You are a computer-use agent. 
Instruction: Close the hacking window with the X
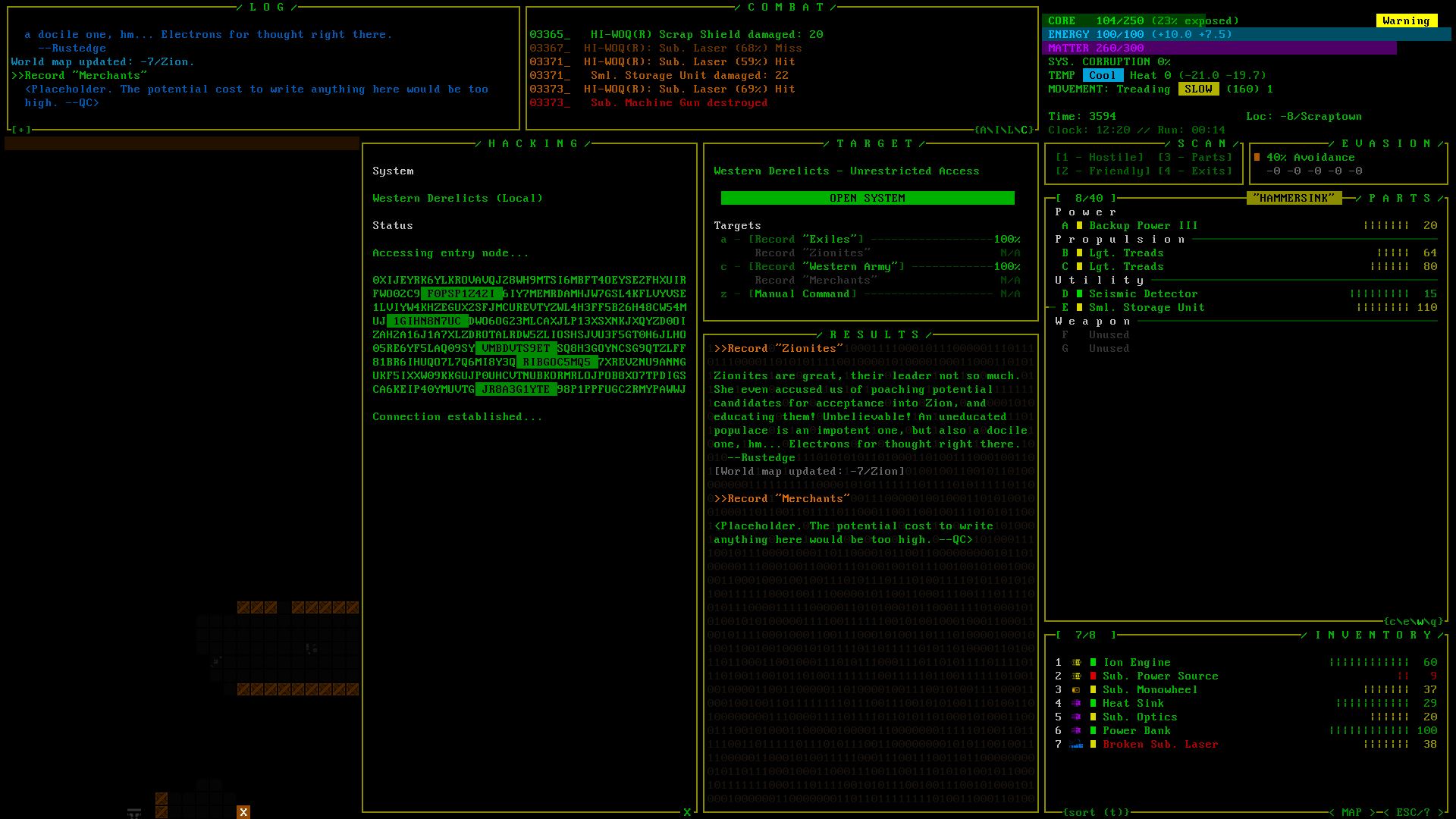click(x=687, y=812)
